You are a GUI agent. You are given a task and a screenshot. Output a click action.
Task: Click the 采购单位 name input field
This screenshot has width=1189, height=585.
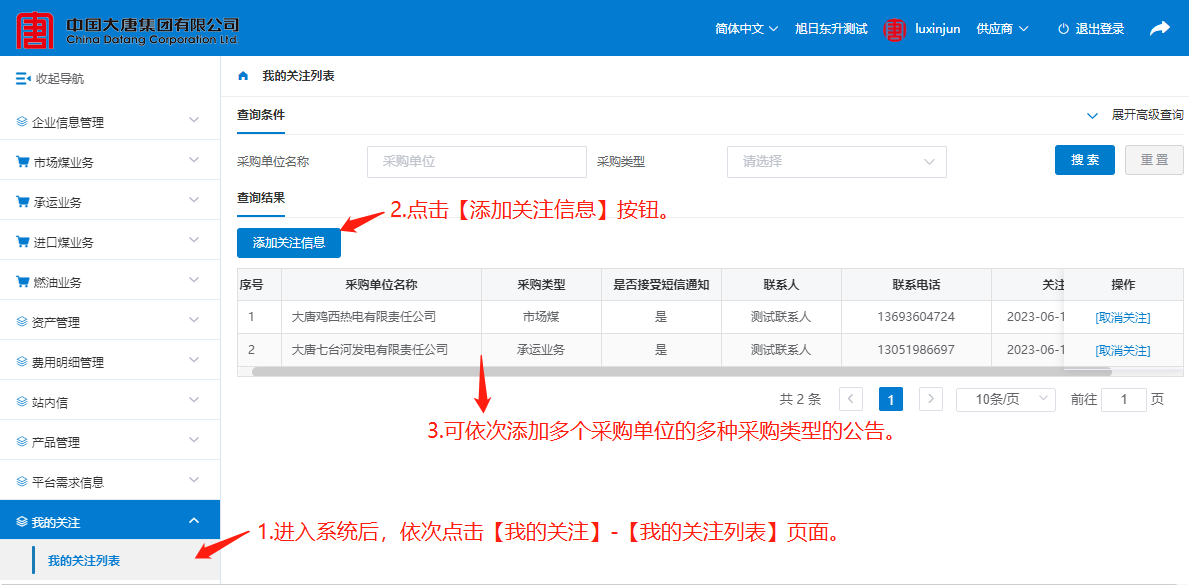pos(476,161)
